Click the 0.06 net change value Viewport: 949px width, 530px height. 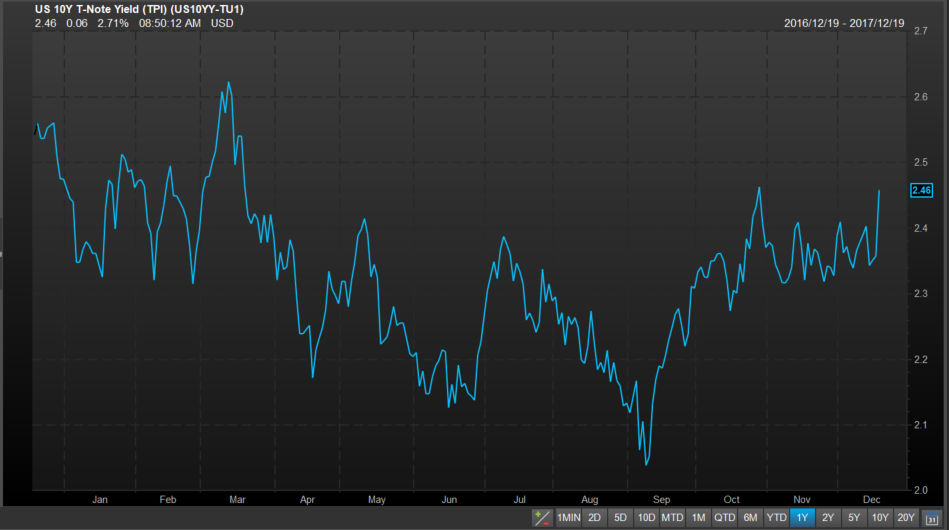77,24
